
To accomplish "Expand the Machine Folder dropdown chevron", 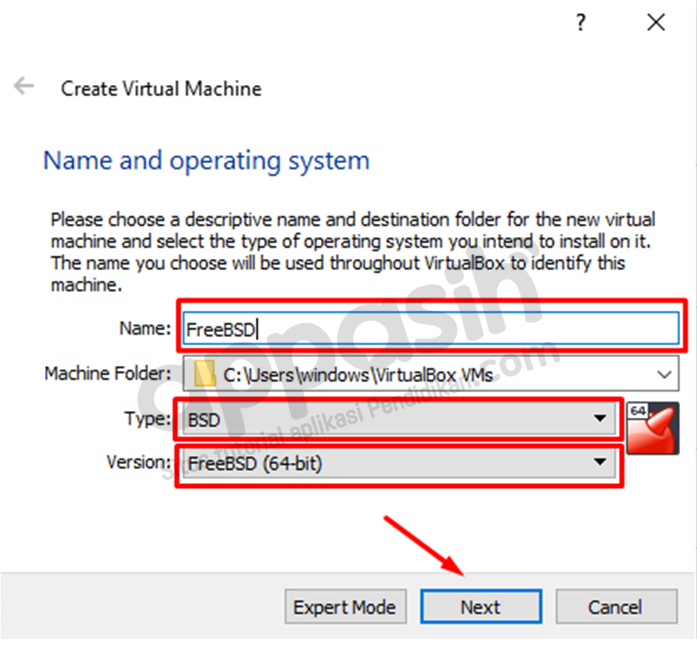I will [x=664, y=374].
